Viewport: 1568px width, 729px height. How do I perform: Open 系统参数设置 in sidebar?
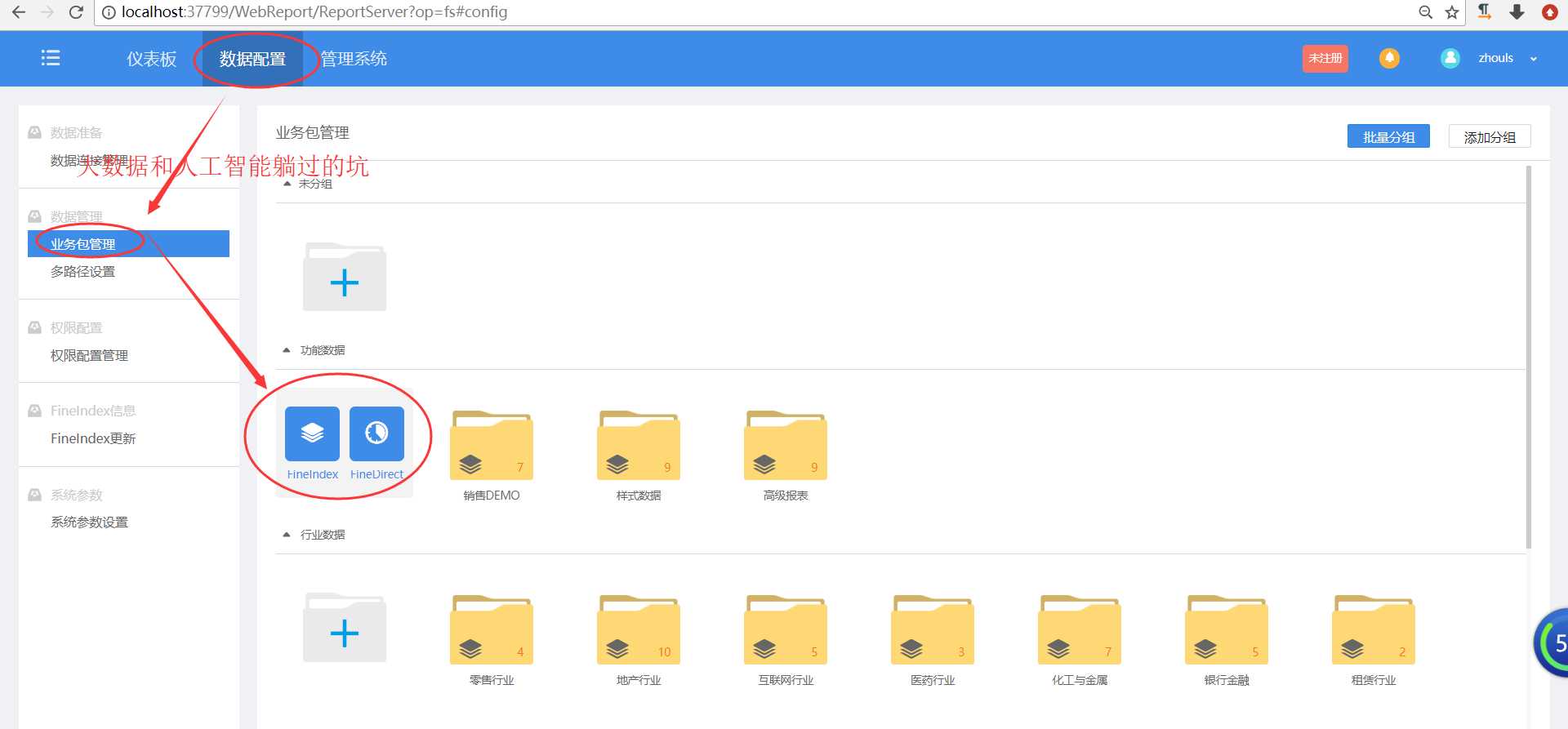pos(89,522)
